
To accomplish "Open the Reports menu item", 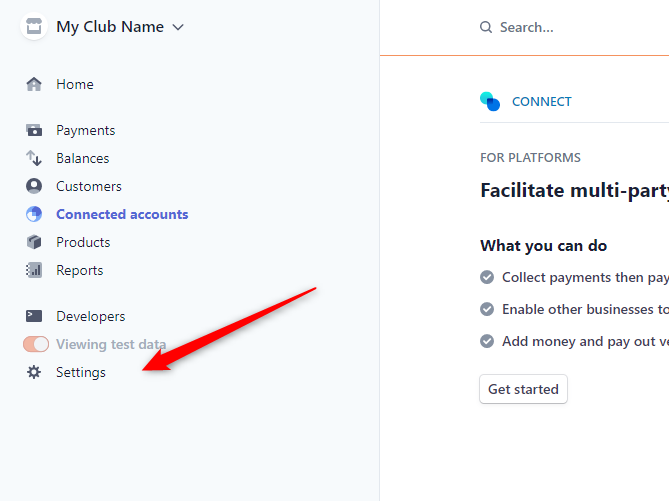I will [x=80, y=270].
